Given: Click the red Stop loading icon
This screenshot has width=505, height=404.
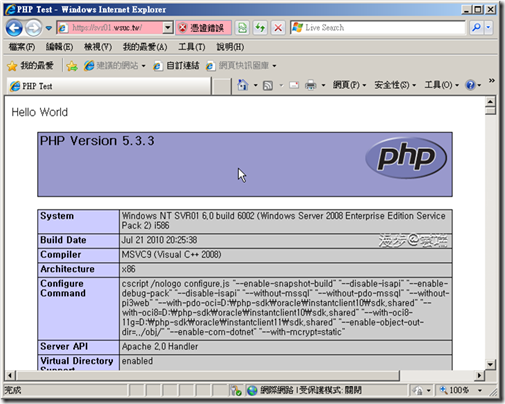Looking at the screenshot, I should (278, 28).
